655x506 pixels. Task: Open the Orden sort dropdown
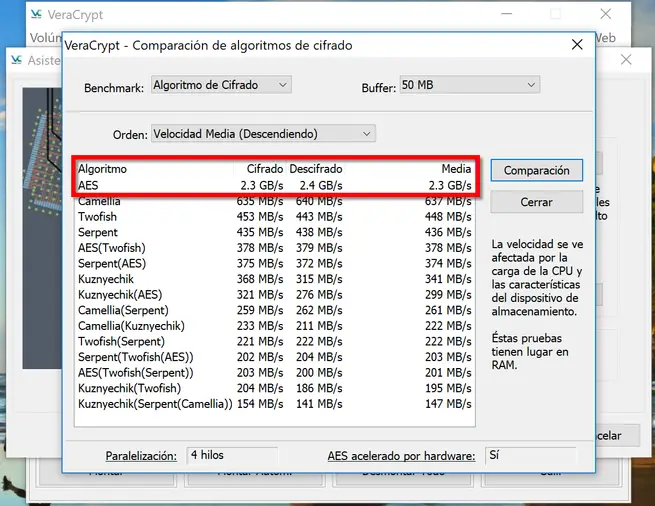click(263, 134)
